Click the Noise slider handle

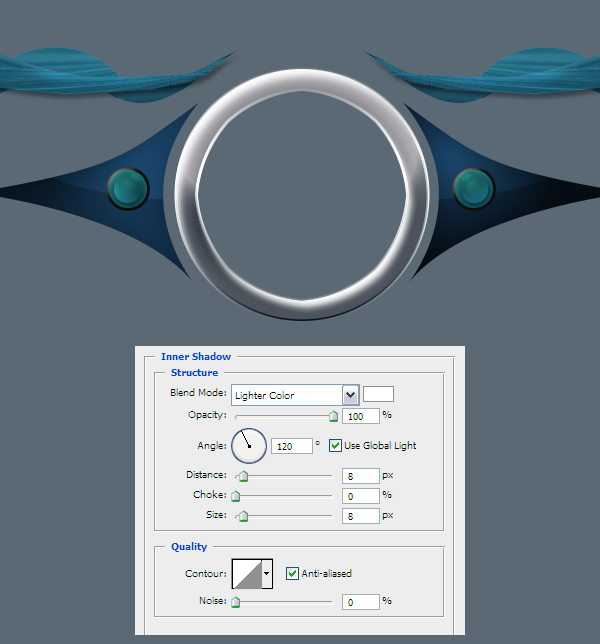[236, 602]
